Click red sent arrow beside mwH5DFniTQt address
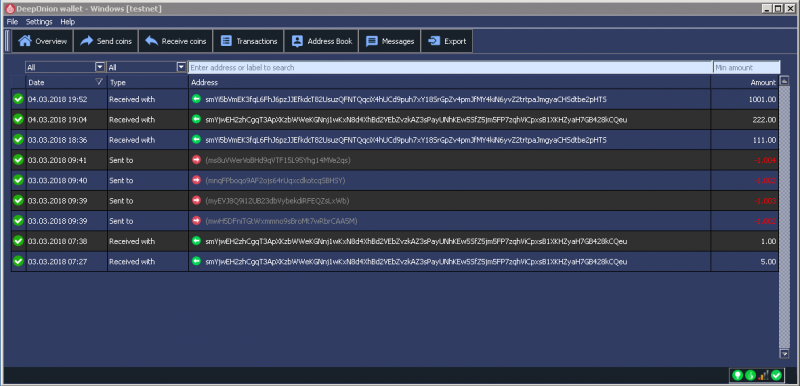Image resolution: width=800 pixels, height=386 pixels. [x=196, y=221]
